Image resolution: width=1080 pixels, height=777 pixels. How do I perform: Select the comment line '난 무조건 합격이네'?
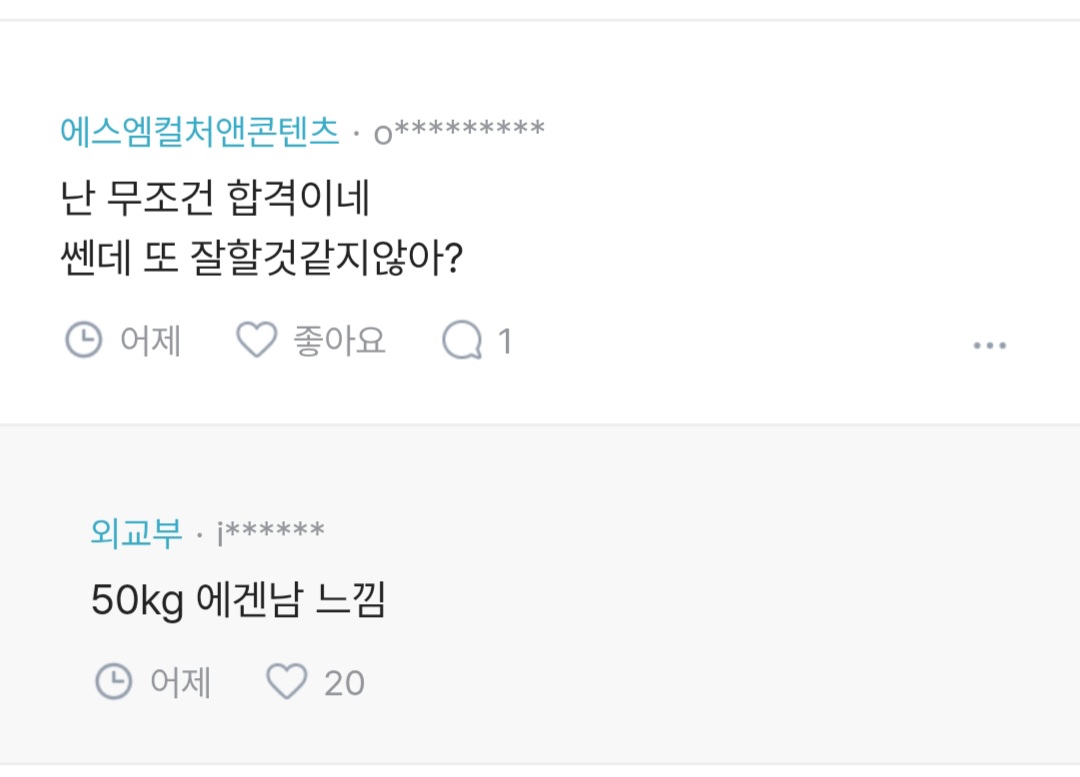(215, 199)
